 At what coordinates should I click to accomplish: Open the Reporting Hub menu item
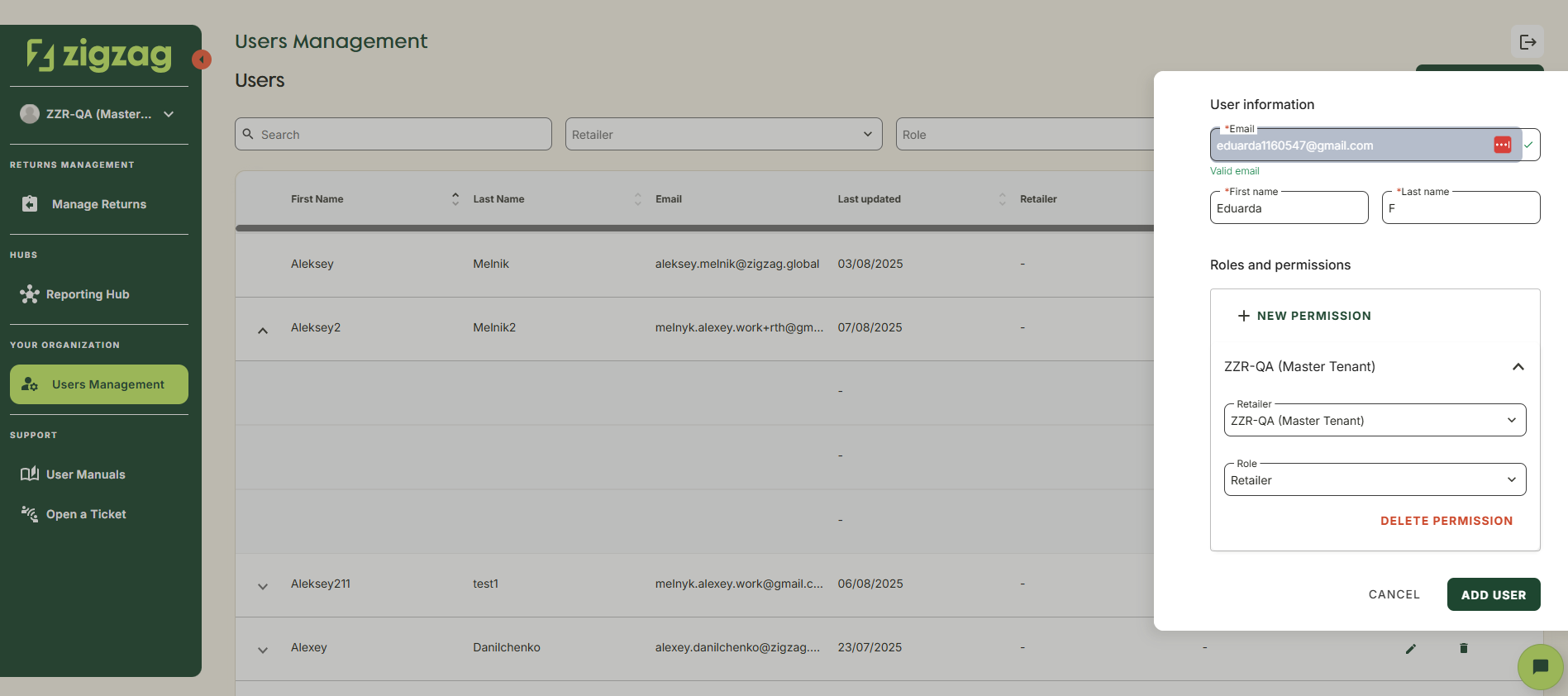click(x=88, y=294)
